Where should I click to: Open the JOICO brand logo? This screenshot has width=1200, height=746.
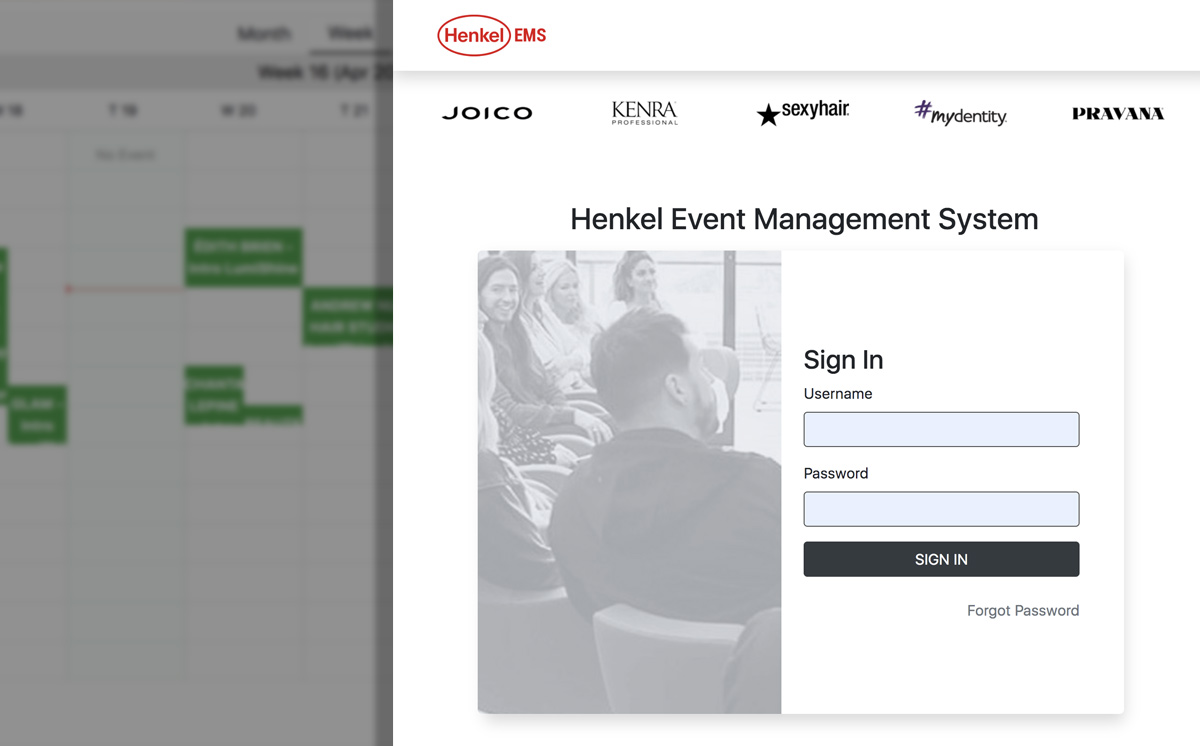tap(487, 114)
